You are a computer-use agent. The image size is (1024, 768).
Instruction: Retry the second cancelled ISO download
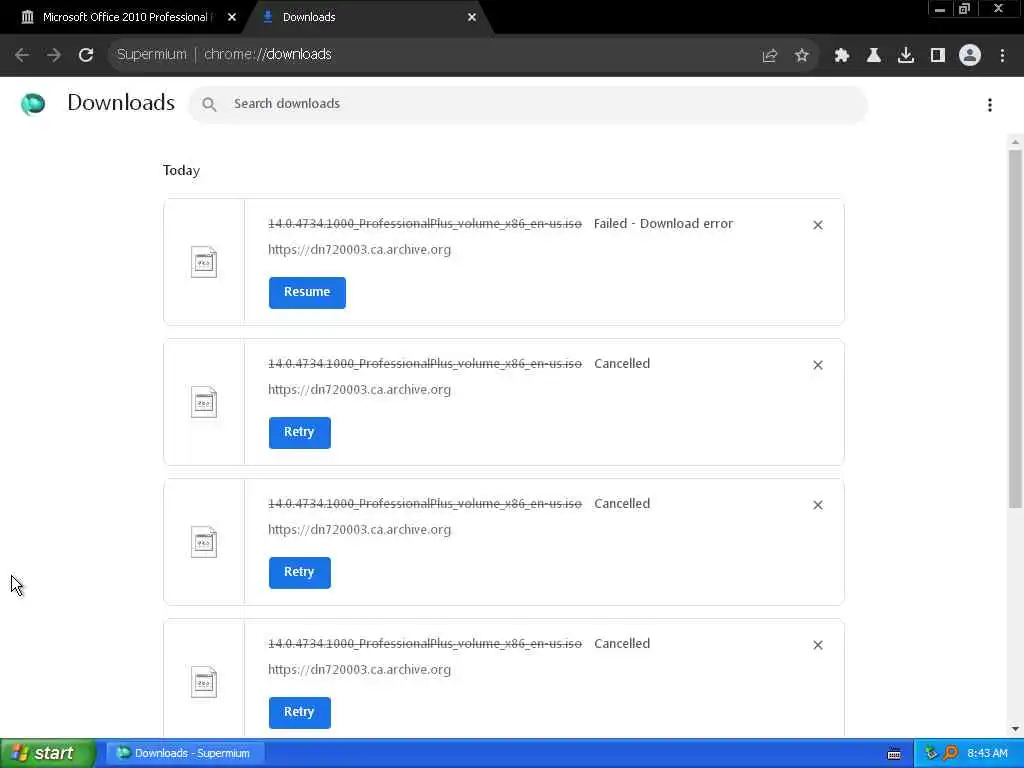tap(300, 573)
